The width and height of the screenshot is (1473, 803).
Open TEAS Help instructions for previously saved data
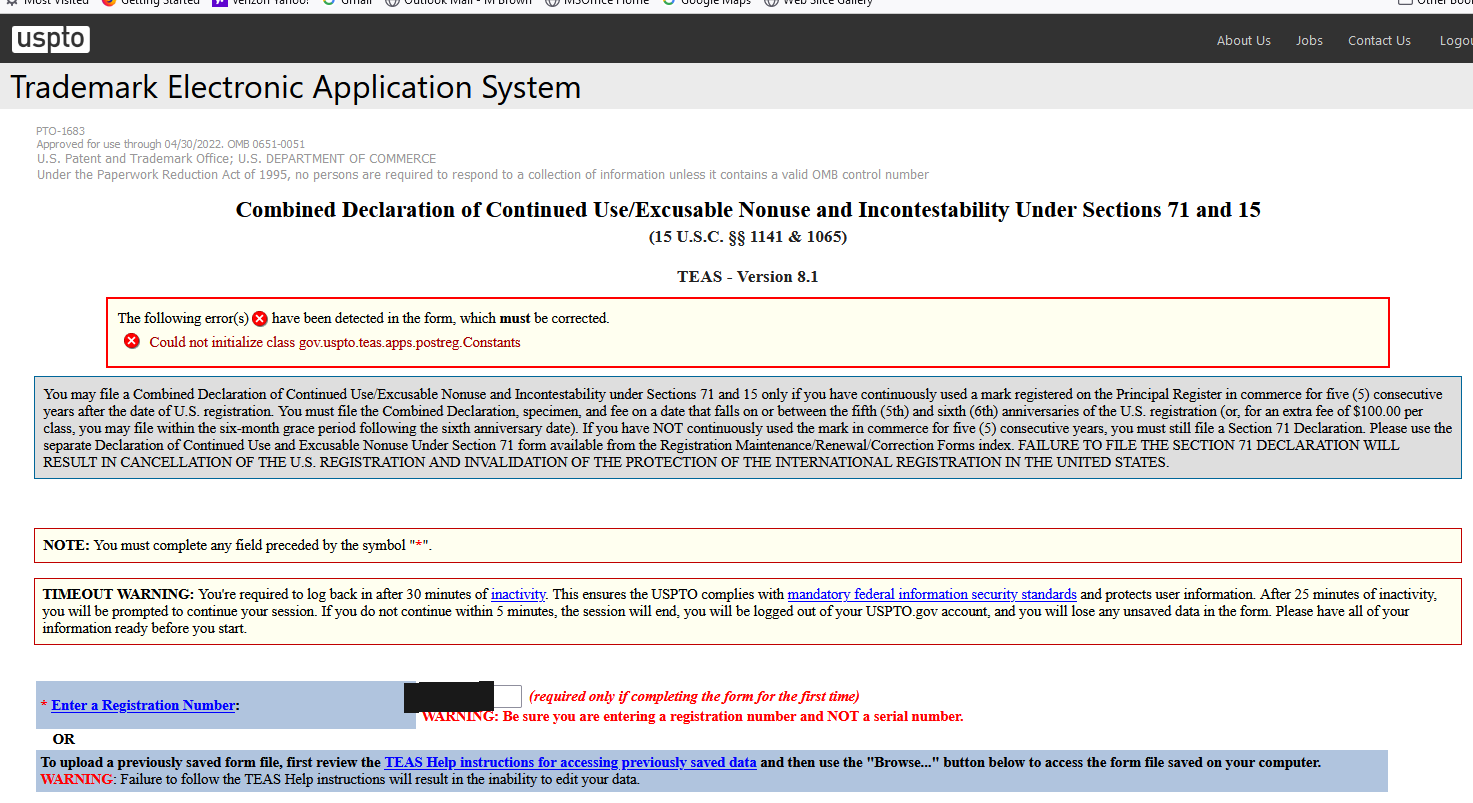tap(570, 762)
